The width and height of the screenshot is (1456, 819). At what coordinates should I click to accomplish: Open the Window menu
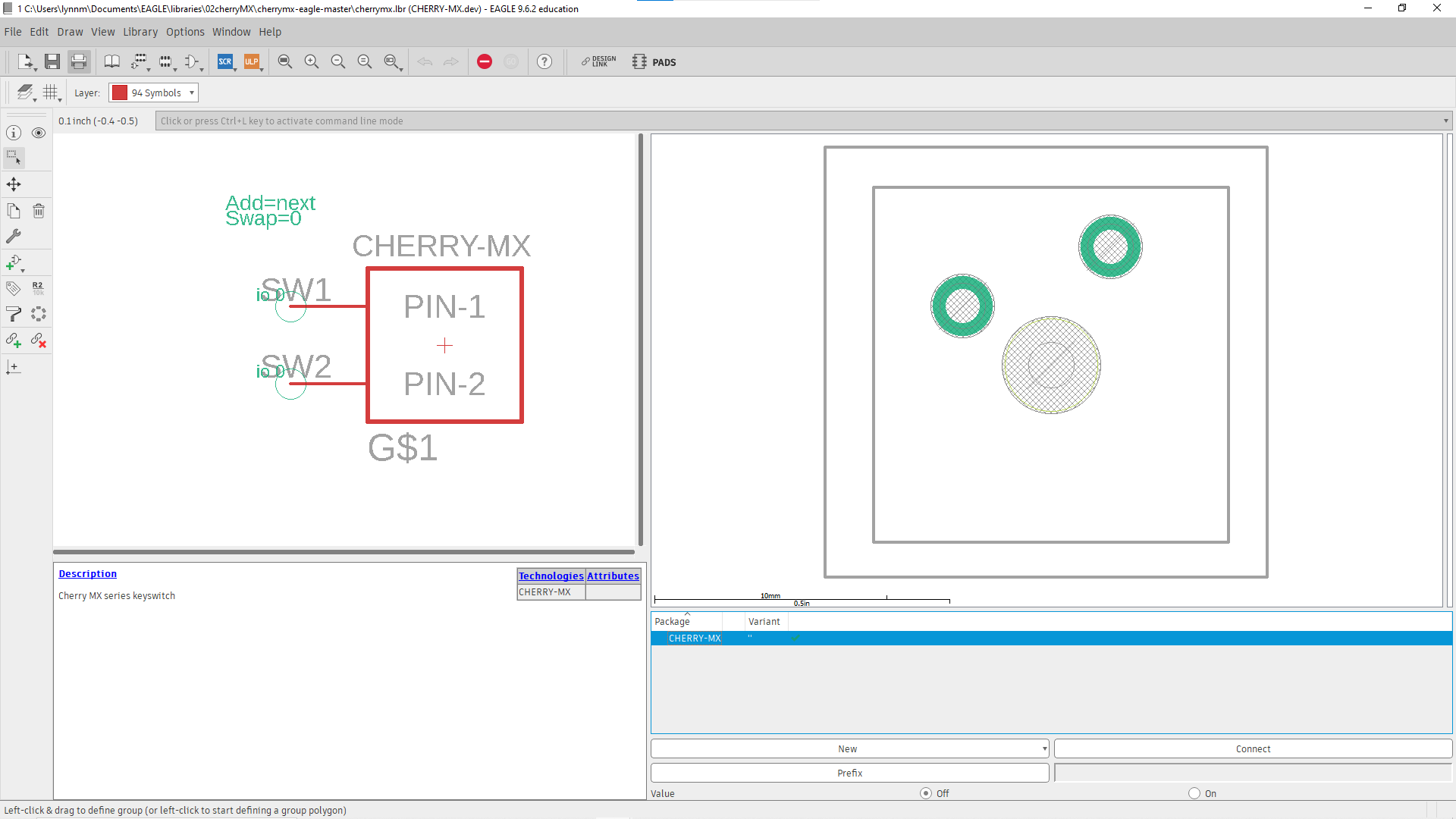pos(231,32)
